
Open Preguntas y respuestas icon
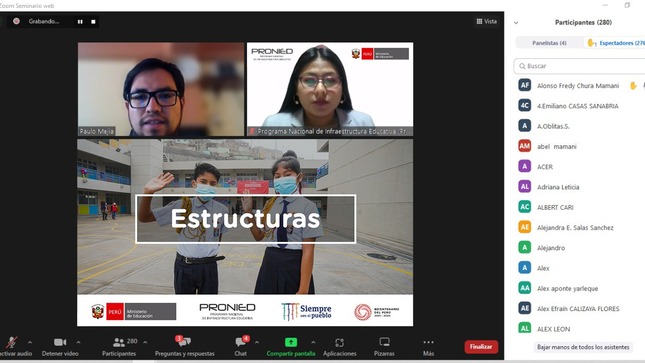click(183, 341)
